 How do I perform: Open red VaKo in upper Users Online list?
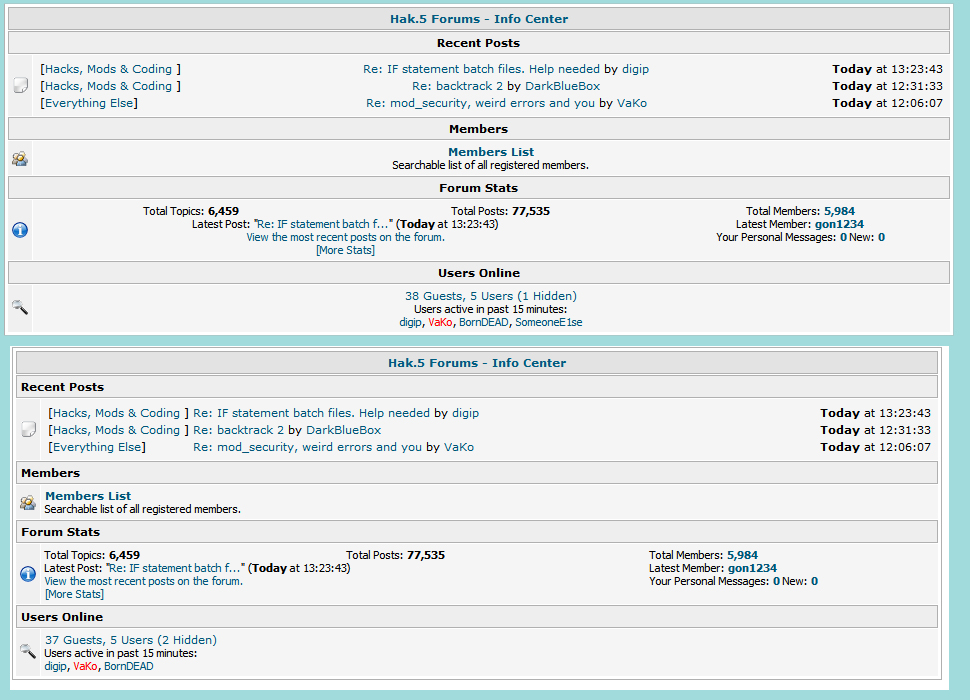coord(440,322)
